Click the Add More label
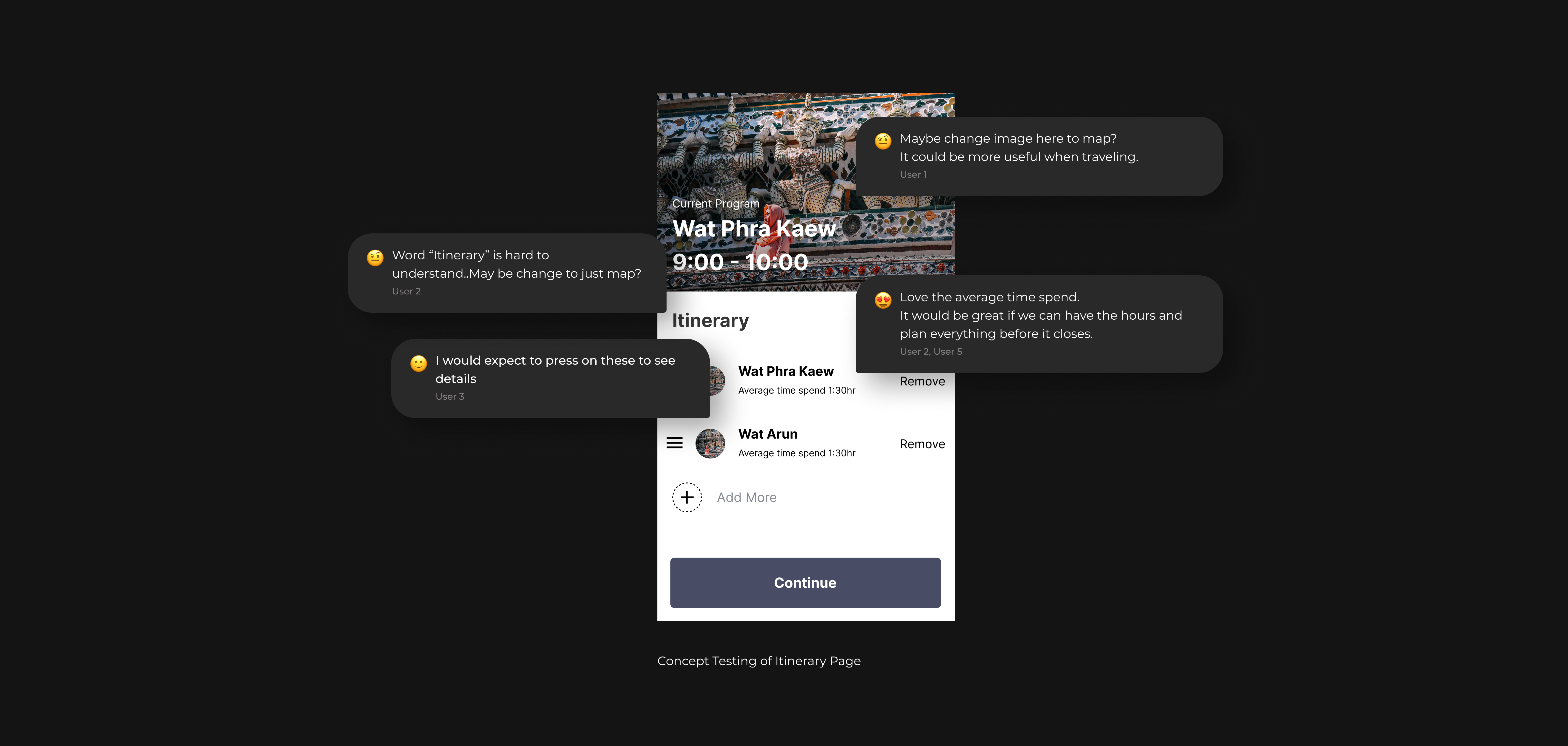 [x=746, y=498]
